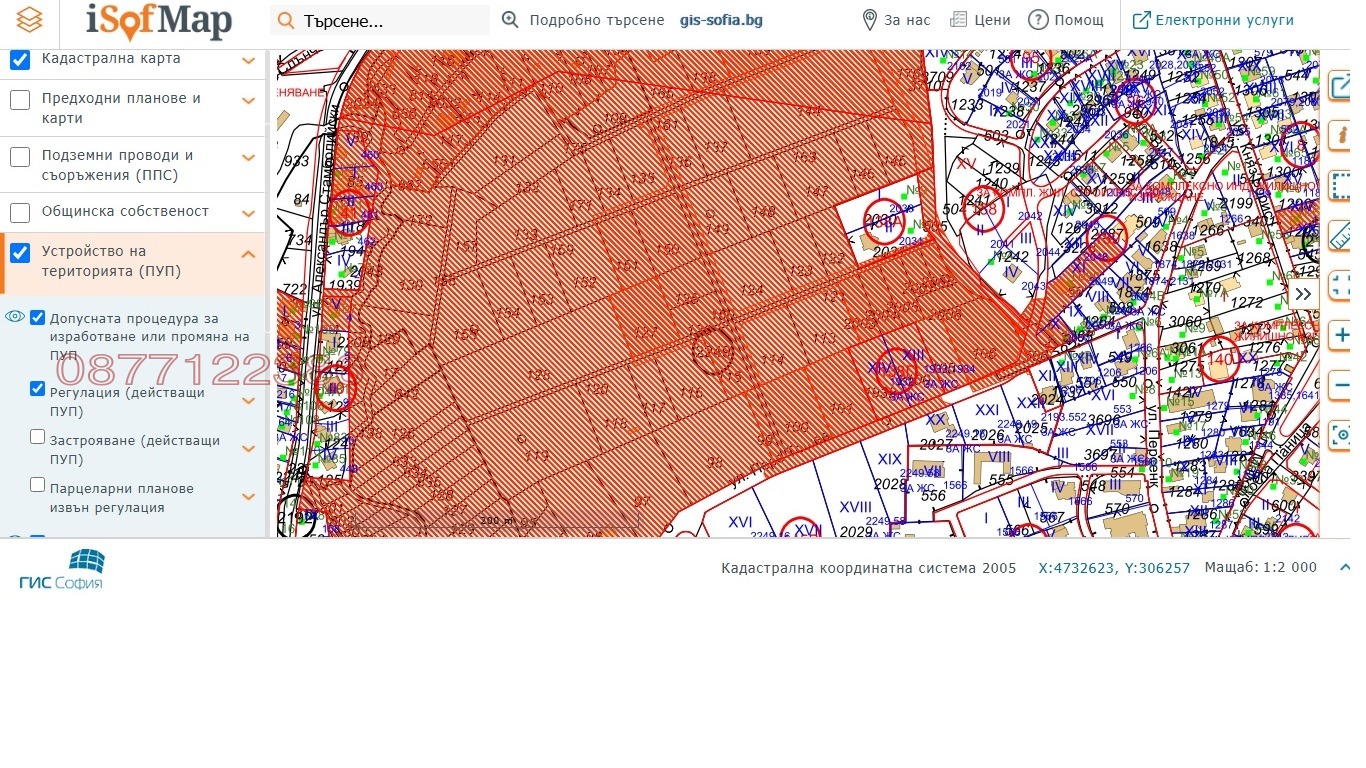The height and width of the screenshot is (768, 1366).
Task: Select the rectangle selection tool
Action: coord(1341,186)
